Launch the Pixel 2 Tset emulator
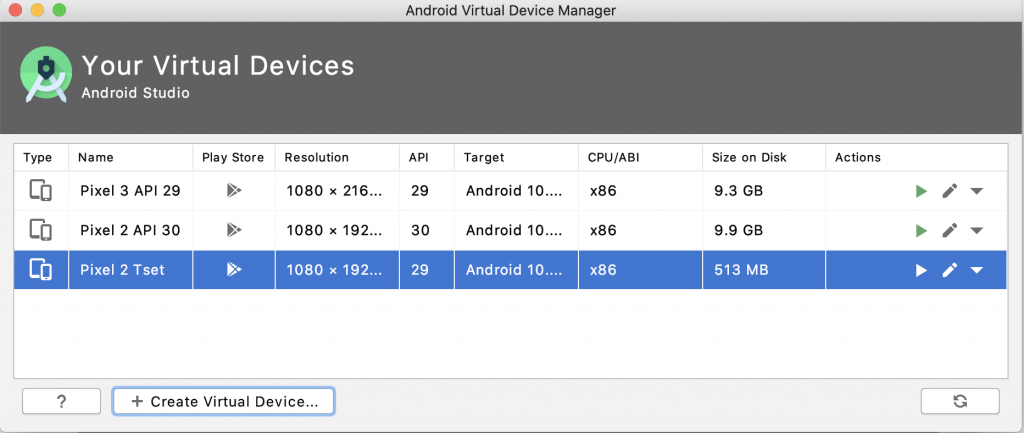This screenshot has height=433, width=1024. click(921, 270)
